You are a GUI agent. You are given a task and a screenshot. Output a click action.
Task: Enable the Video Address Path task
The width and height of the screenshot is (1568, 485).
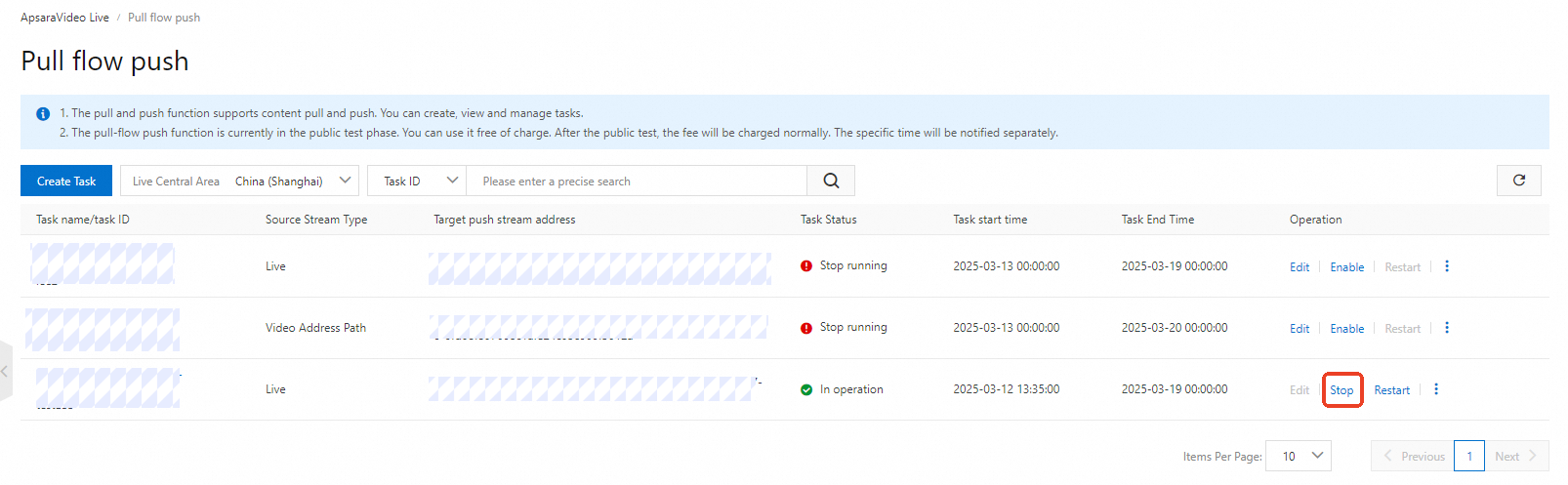pyautogui.click(x=1347, y=329)
